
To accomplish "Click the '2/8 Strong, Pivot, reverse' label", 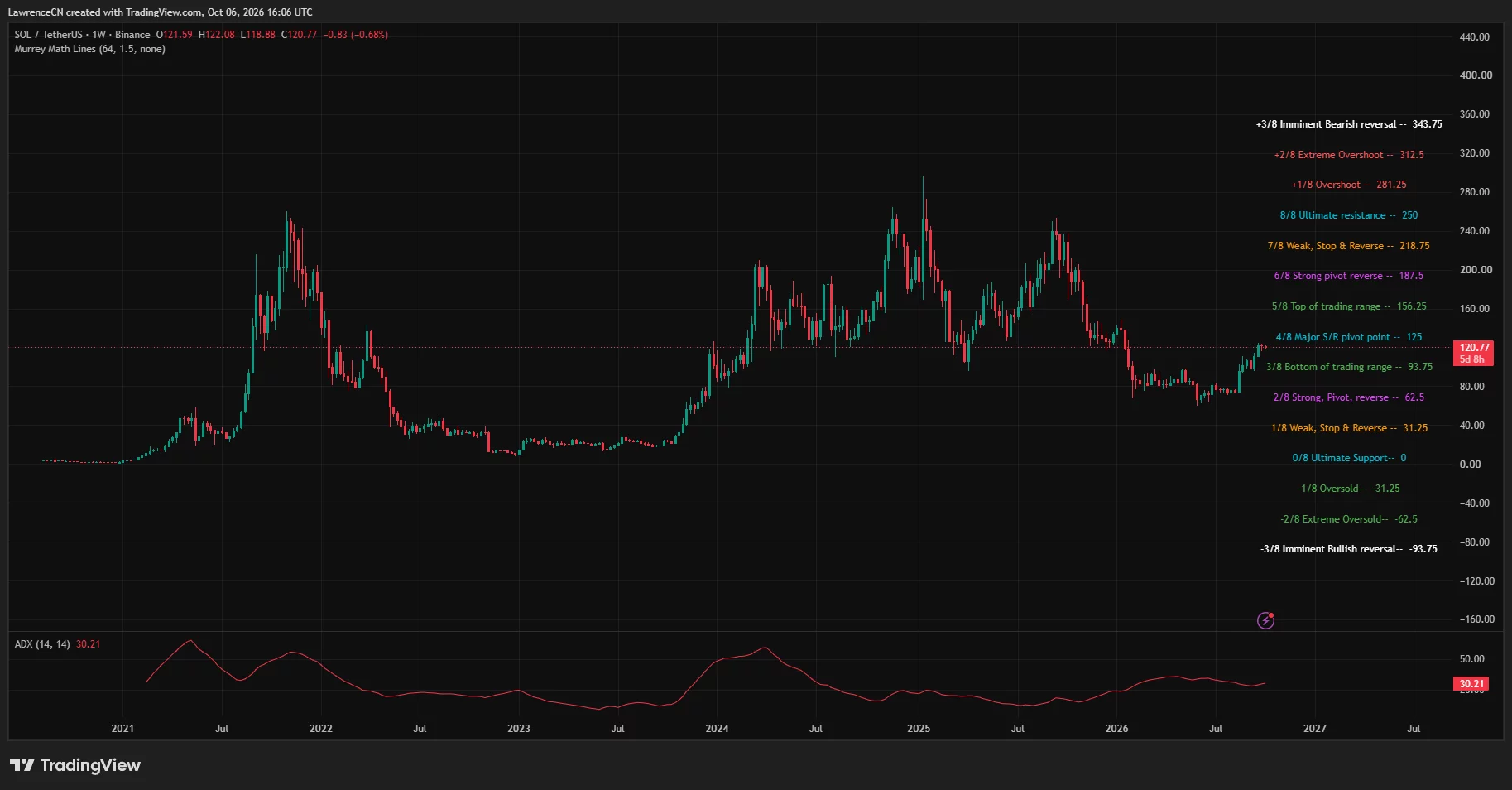I will tap(1349, 397).
